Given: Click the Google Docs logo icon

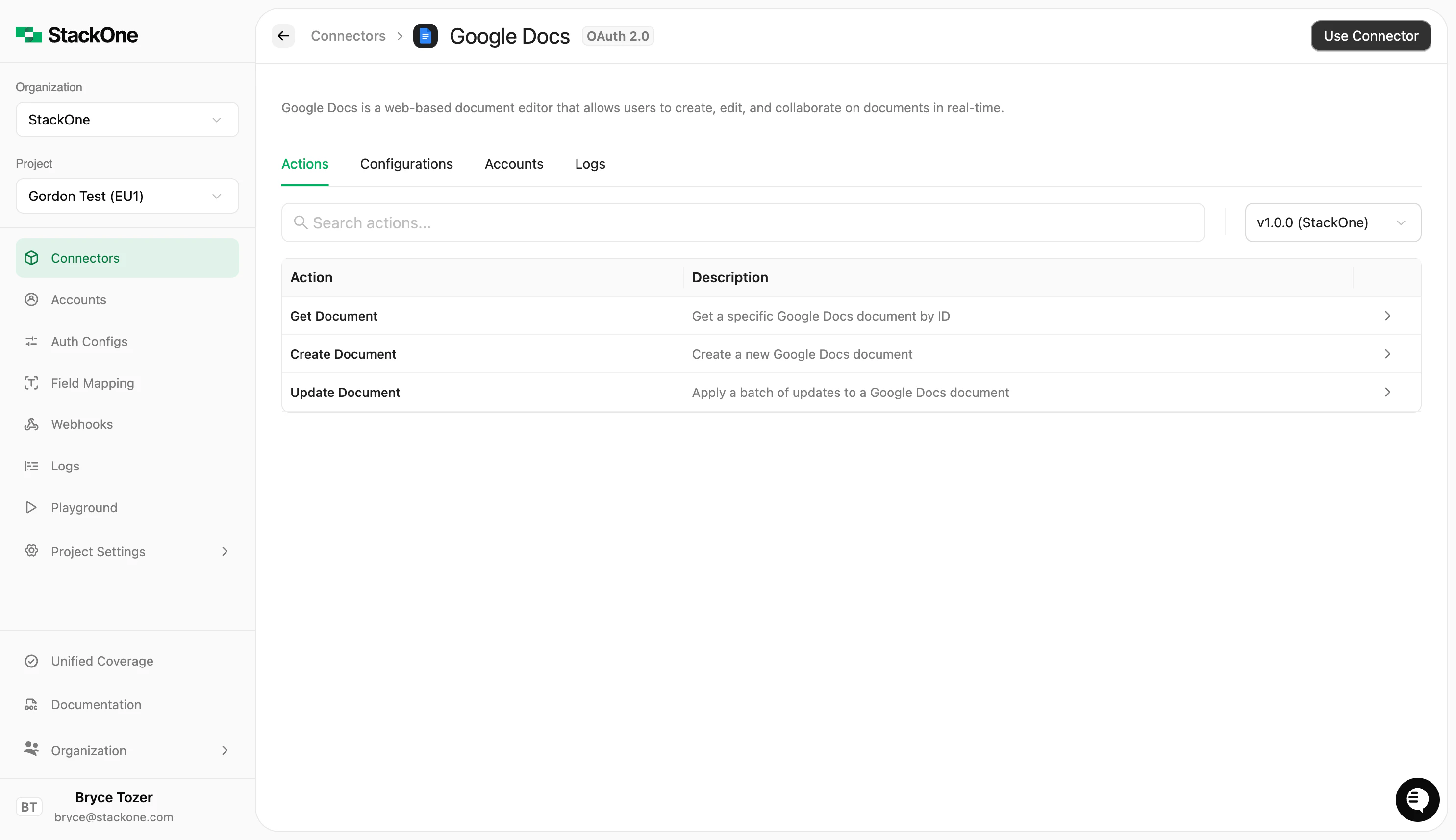Looking at the screenshot, I should tap(426, 36).
